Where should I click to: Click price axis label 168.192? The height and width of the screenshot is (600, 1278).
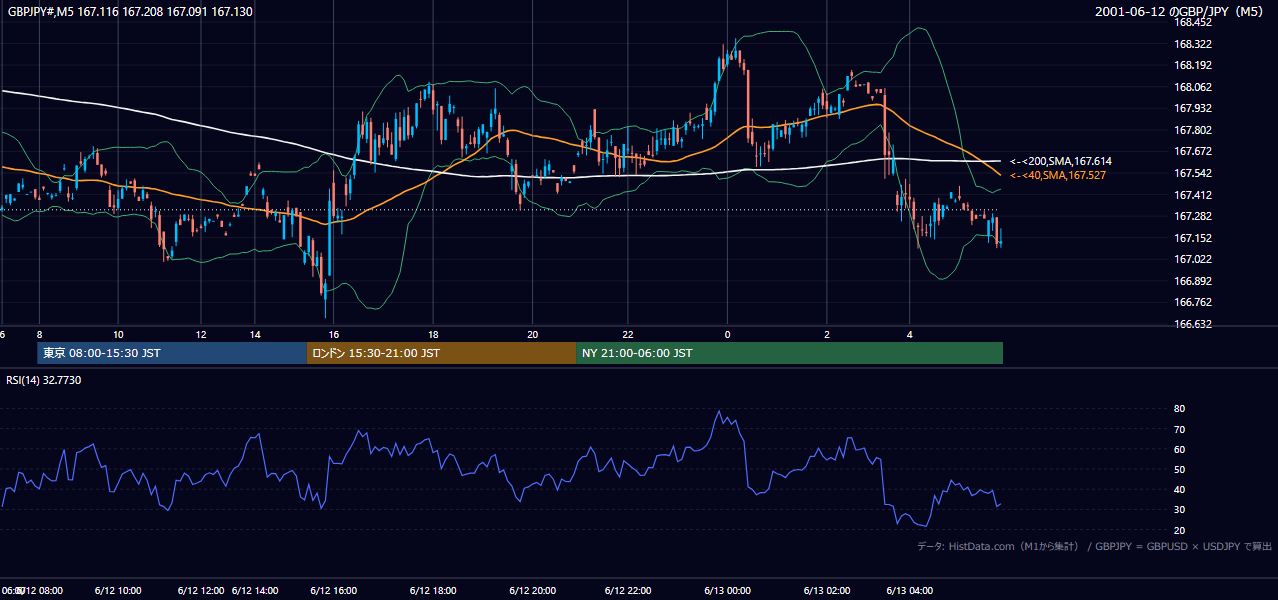tap(1192, 65)
